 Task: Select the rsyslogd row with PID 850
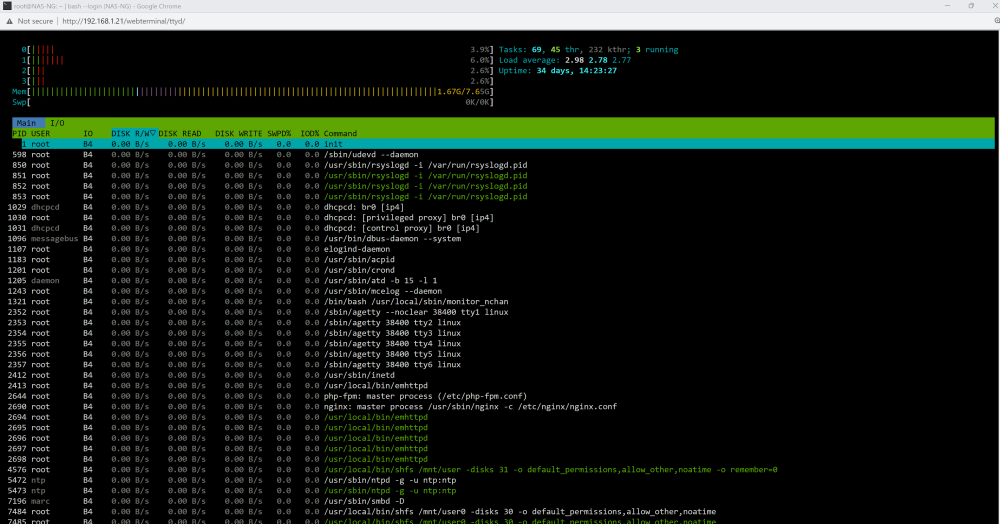(x=503, y=165)
